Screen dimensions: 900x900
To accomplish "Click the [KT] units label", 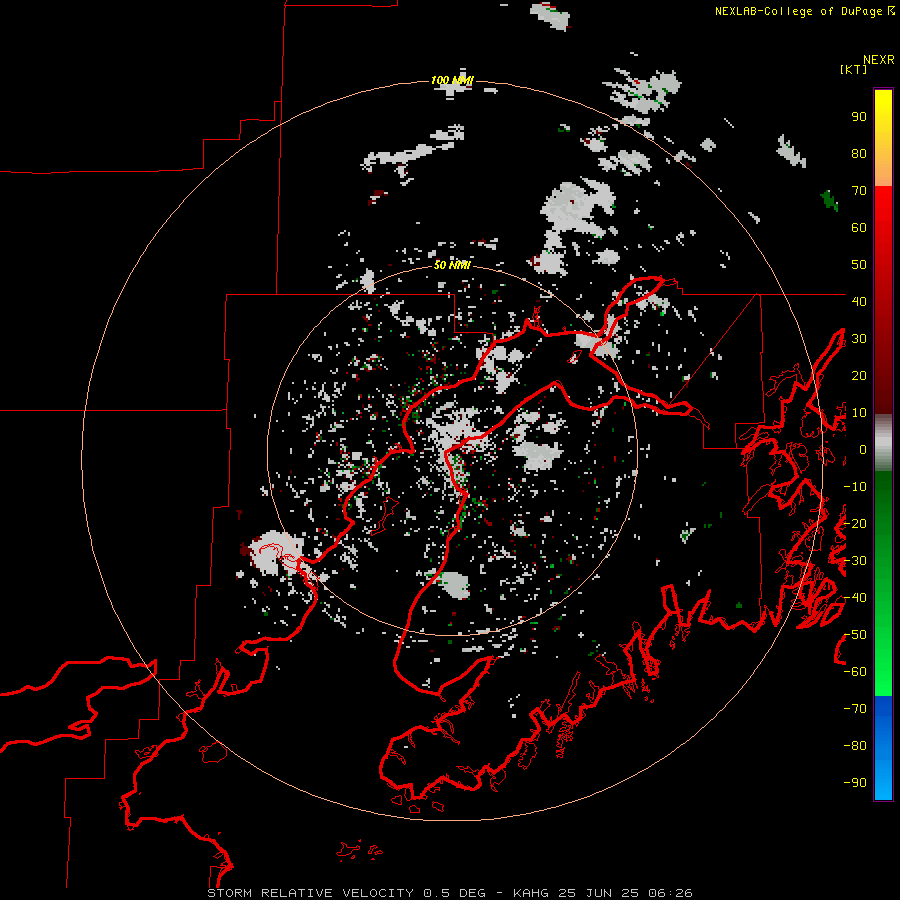I will (853, 69).
